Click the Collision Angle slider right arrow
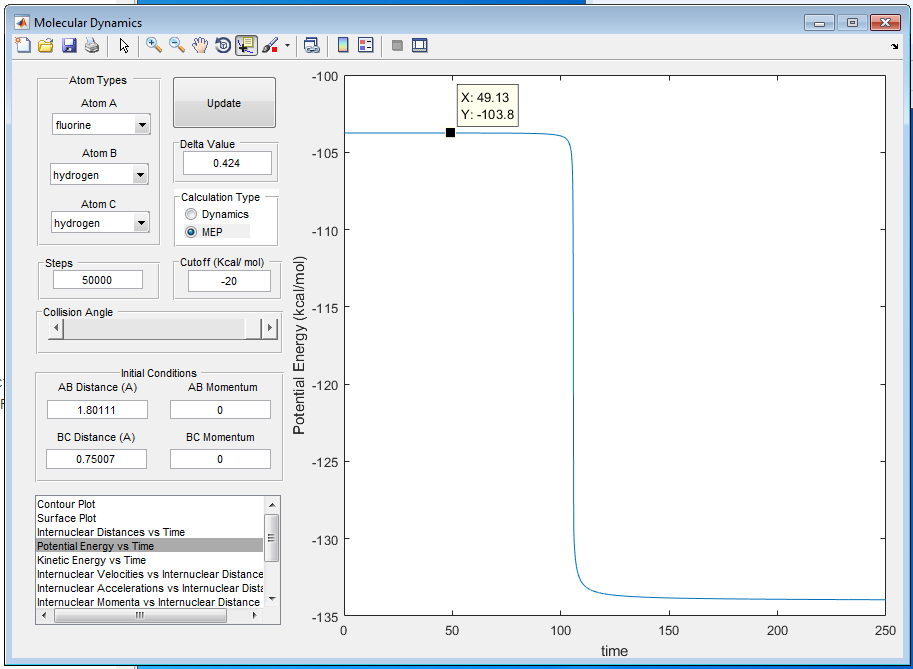 pyautogui.click(x=267, y=328)
